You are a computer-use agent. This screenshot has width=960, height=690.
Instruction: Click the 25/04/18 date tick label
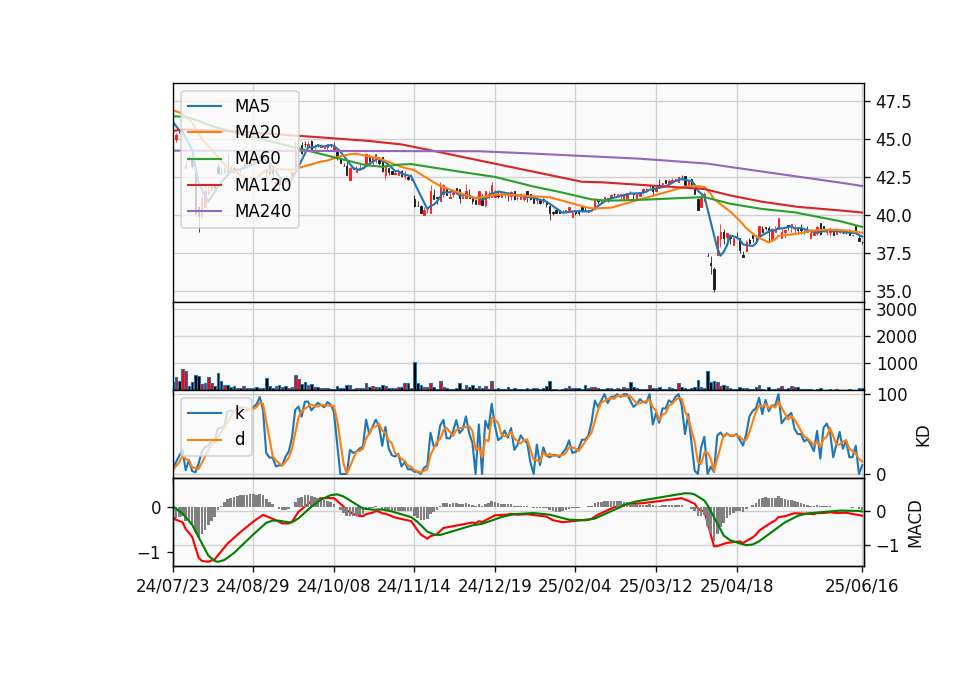click(x=737, y=586)
